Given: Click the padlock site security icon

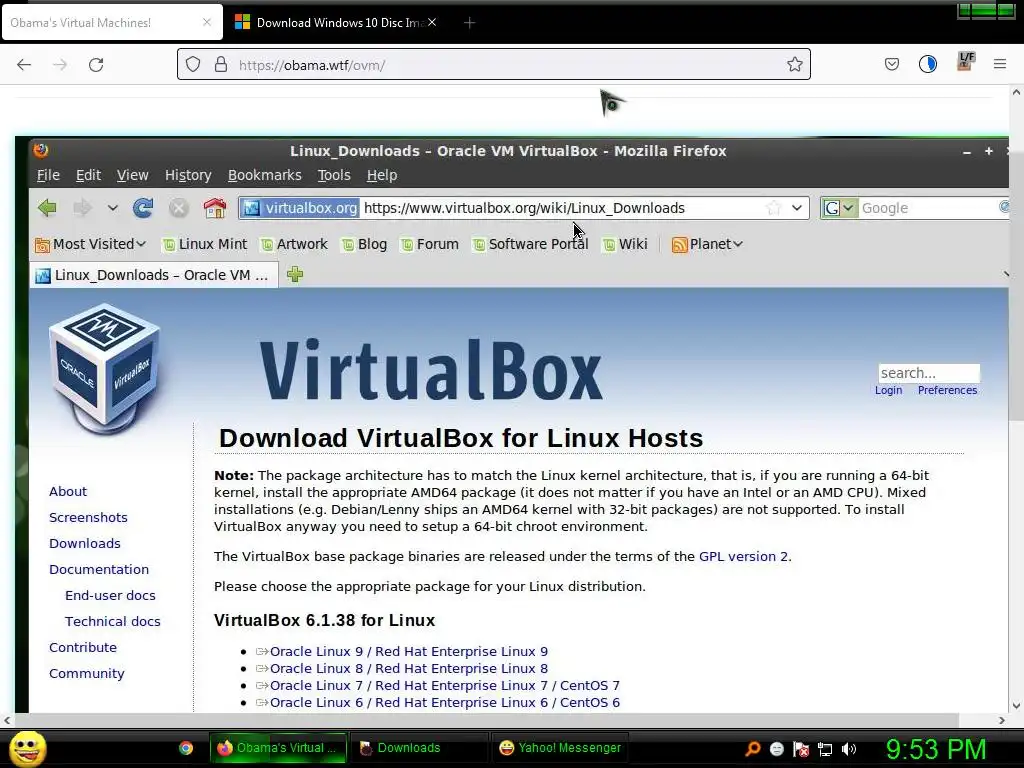Looking at the screenshot, I should [x=221, y=64].
